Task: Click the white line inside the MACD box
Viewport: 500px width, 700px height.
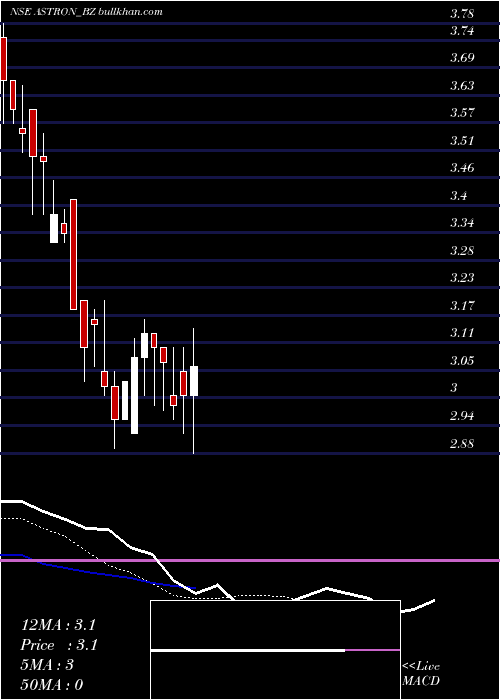Action: [248, 650]
